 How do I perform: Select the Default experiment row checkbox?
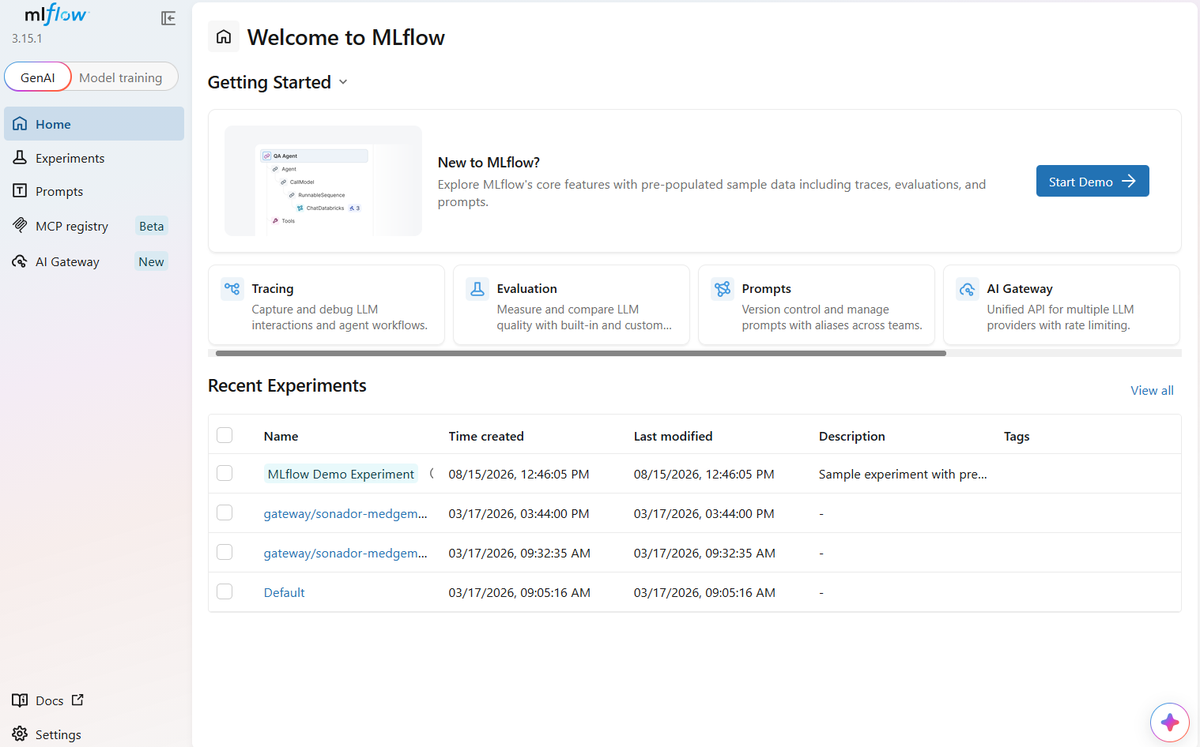[224, 591]
